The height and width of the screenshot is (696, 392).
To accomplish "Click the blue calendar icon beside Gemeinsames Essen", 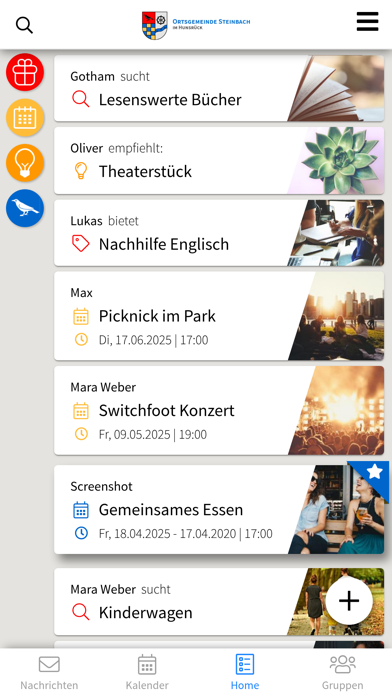I will coord(81,510).
